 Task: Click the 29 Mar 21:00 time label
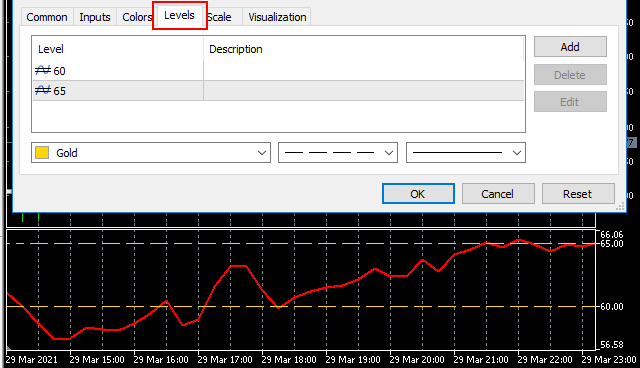481,360
